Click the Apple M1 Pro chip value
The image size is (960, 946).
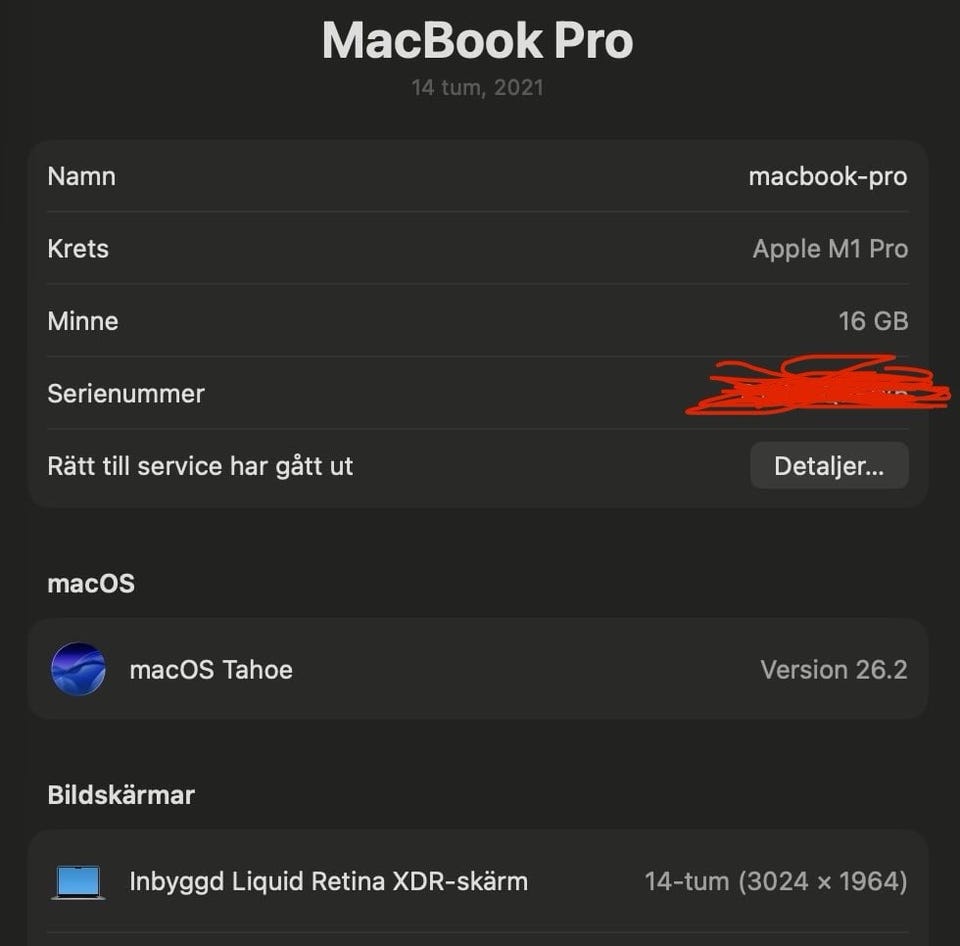coord(830,249)
